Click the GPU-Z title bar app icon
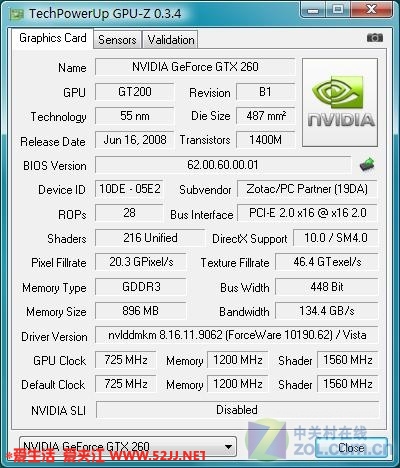 point(16,14)
